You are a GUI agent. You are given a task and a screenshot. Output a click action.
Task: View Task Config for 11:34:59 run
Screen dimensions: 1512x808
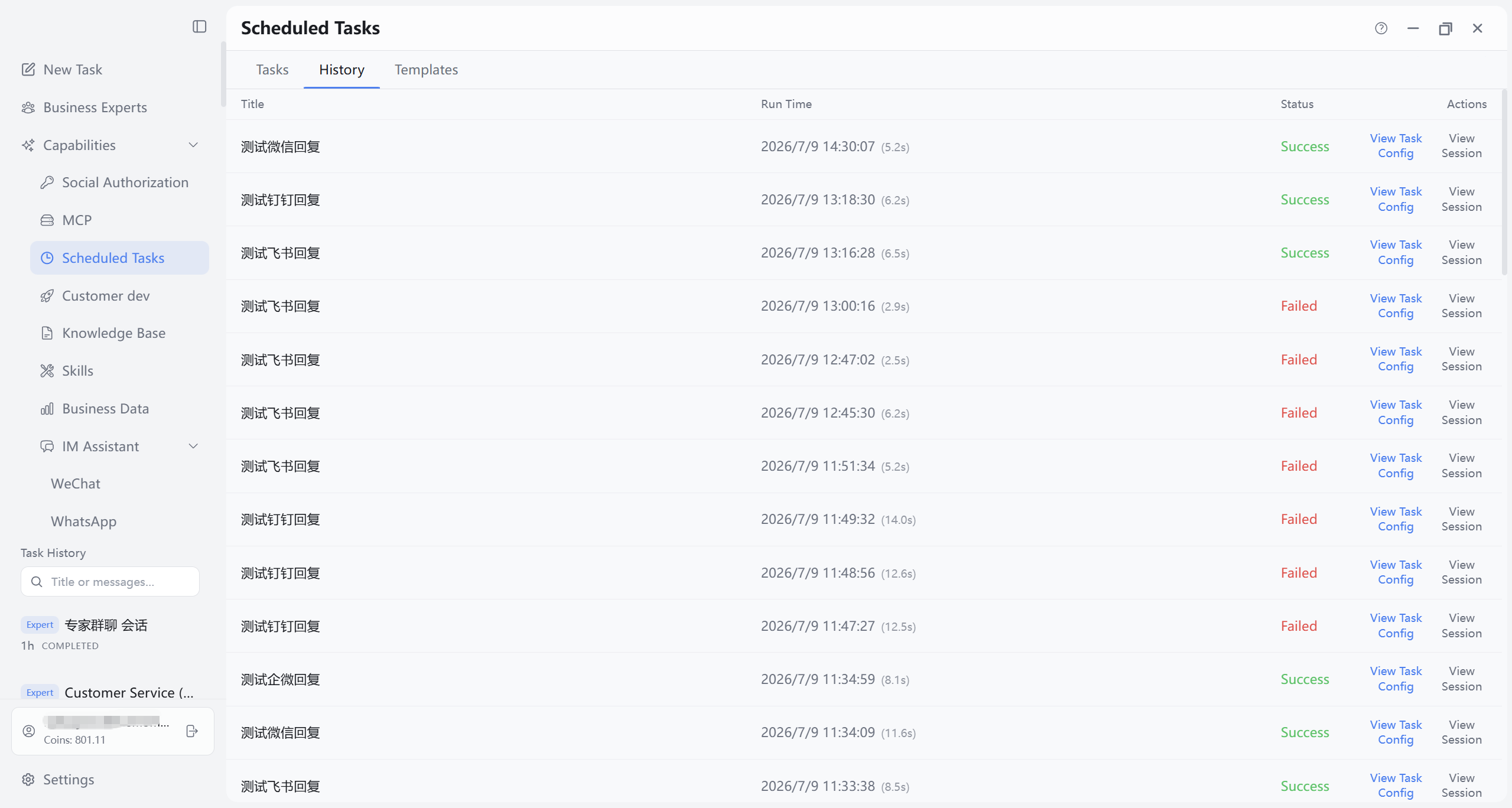click(1396, 679)
